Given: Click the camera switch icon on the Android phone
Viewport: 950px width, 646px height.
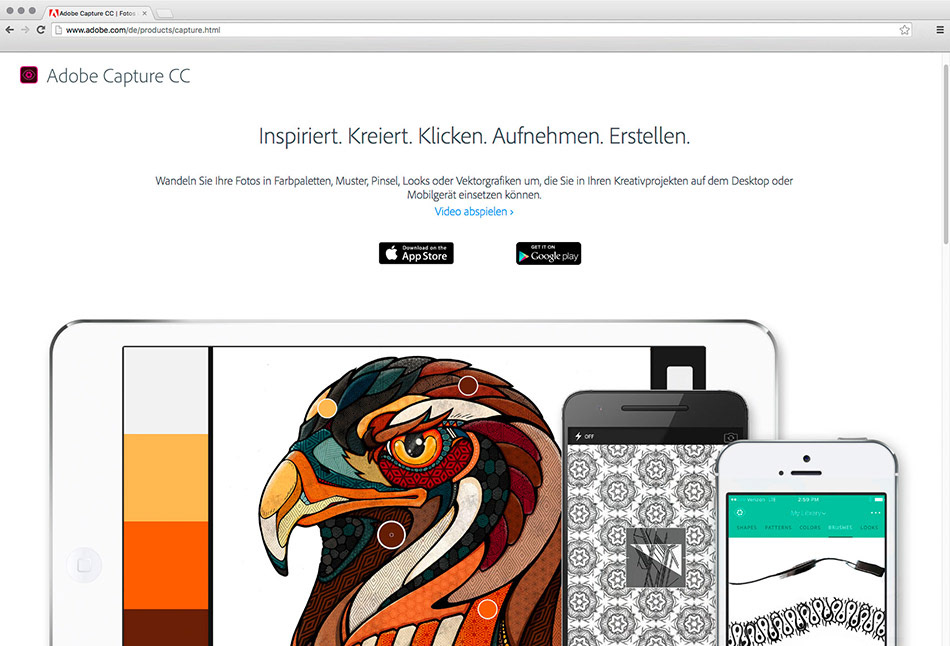Looking at the screenshot, I should coord(730,437).
